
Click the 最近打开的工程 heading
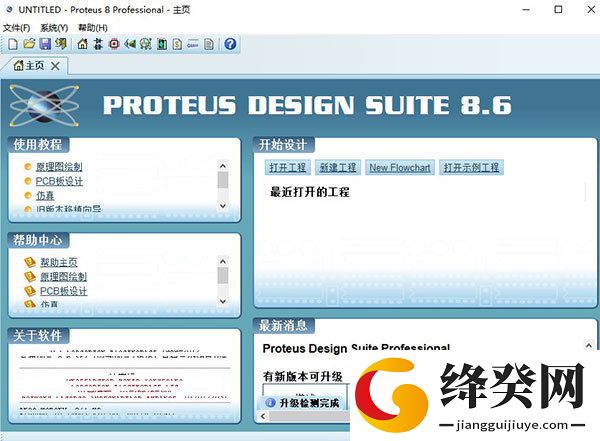310,192
